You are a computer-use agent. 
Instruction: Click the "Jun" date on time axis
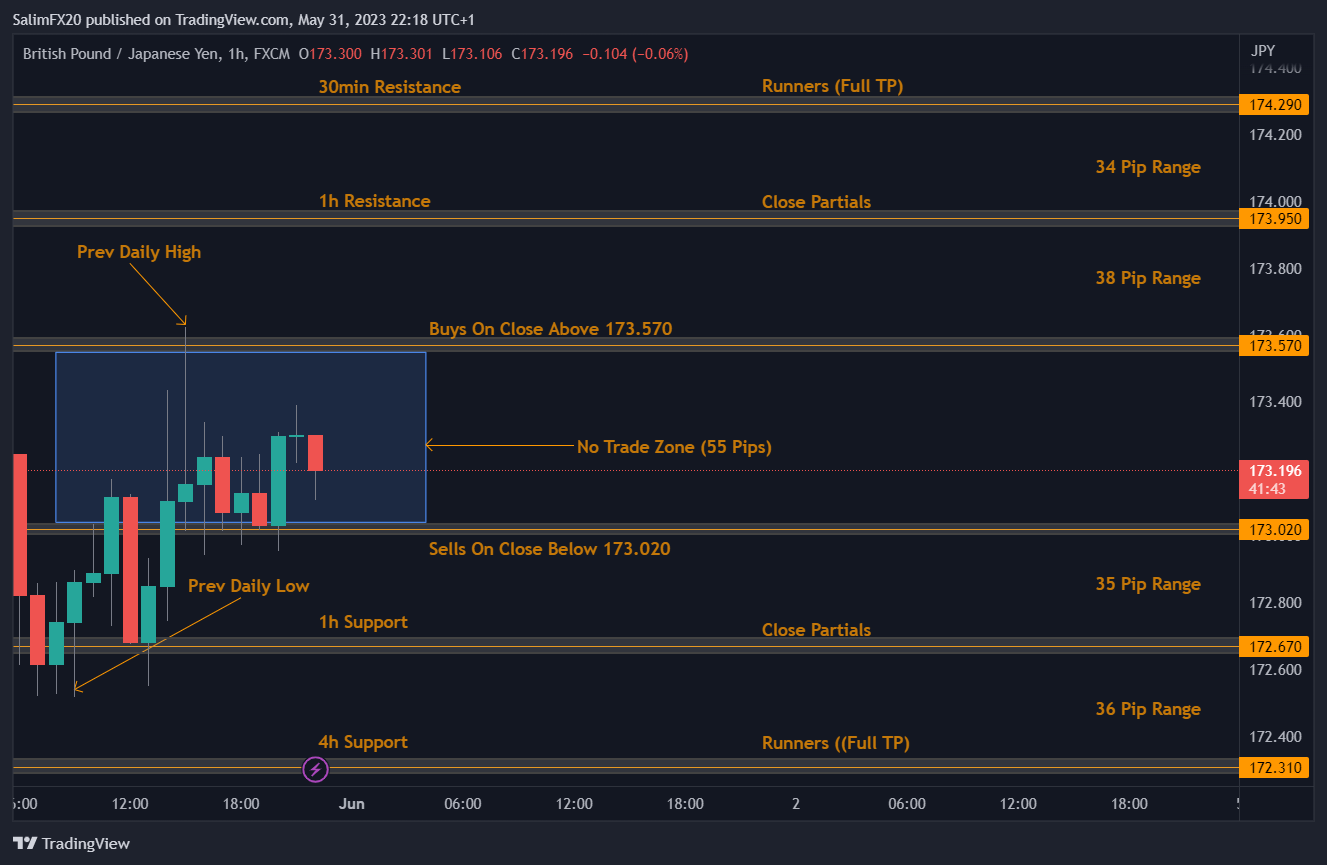tap(351, 803)
